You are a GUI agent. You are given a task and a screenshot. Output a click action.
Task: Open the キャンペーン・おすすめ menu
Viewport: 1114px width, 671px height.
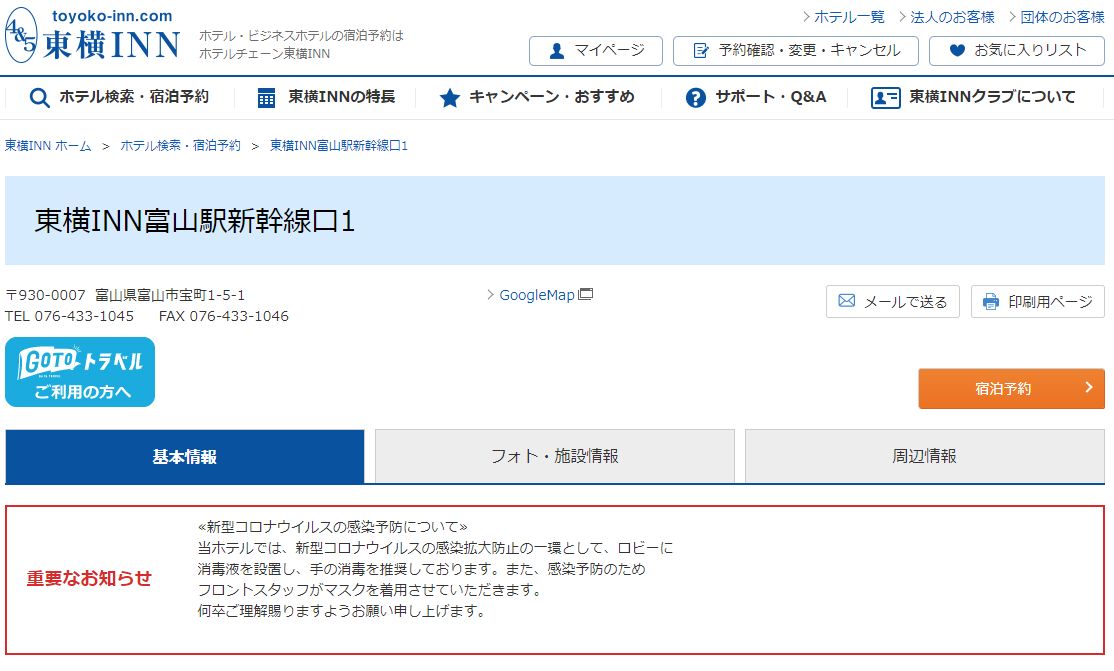pos(537,97)
